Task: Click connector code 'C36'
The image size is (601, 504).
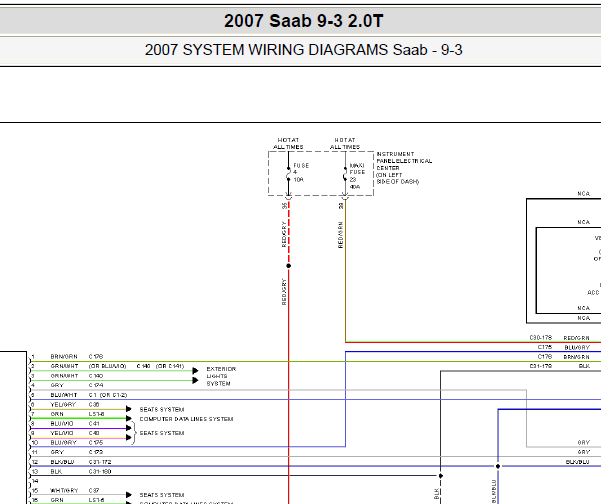Action: point(94,404)
